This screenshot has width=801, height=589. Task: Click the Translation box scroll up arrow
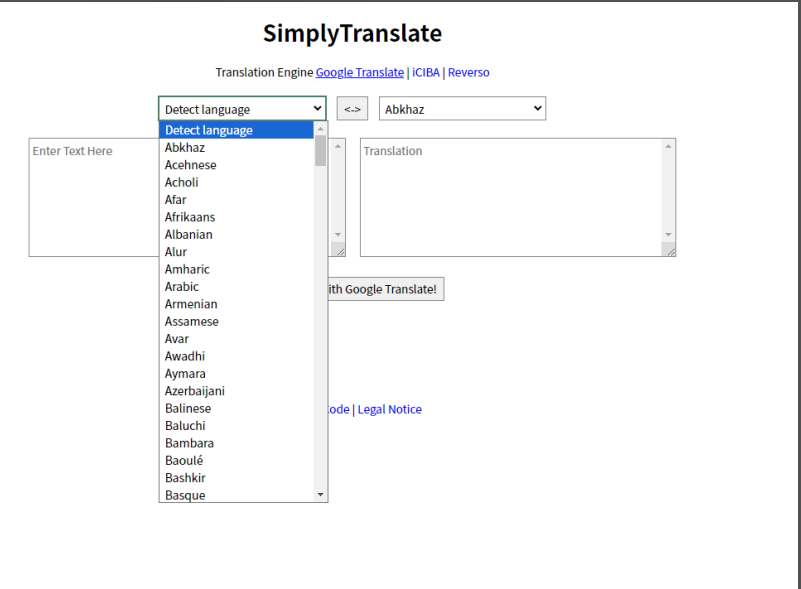click(x=668, y=147)
